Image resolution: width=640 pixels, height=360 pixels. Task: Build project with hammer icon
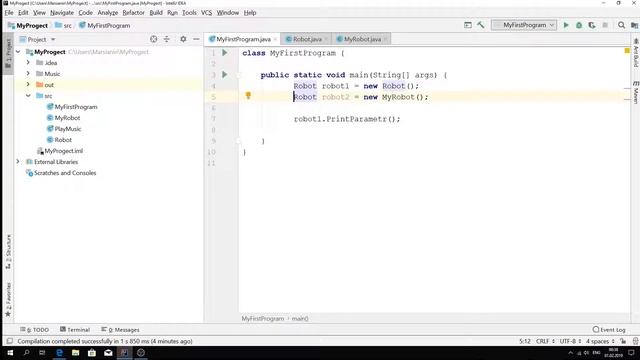(x=480, y=25)
